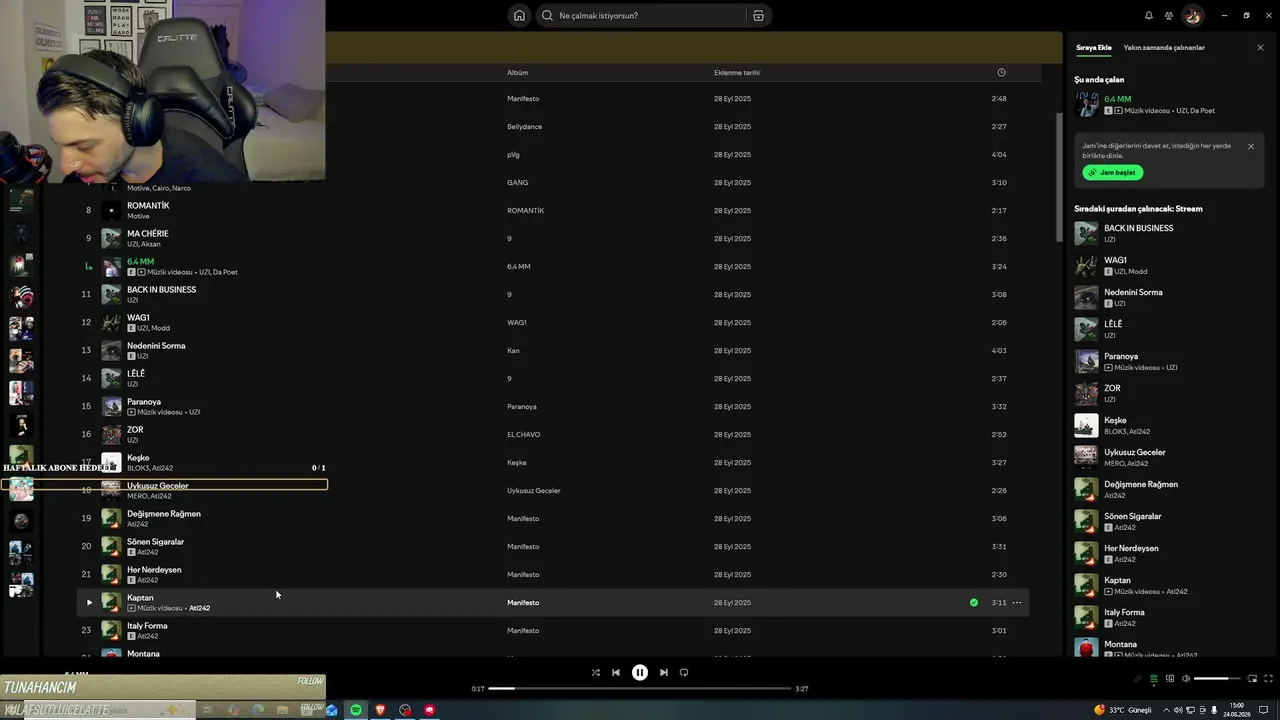The image size is (1280, 720).
Task: Open Spotify from the Windows taskbar
Action: (x=356, y=710)
